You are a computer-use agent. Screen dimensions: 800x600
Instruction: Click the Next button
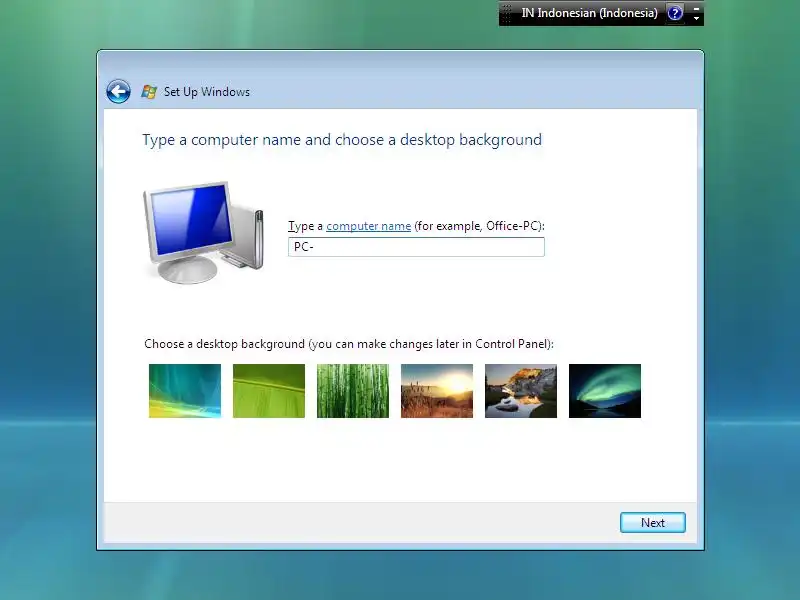pyautogui.click(x=653, y=522)
